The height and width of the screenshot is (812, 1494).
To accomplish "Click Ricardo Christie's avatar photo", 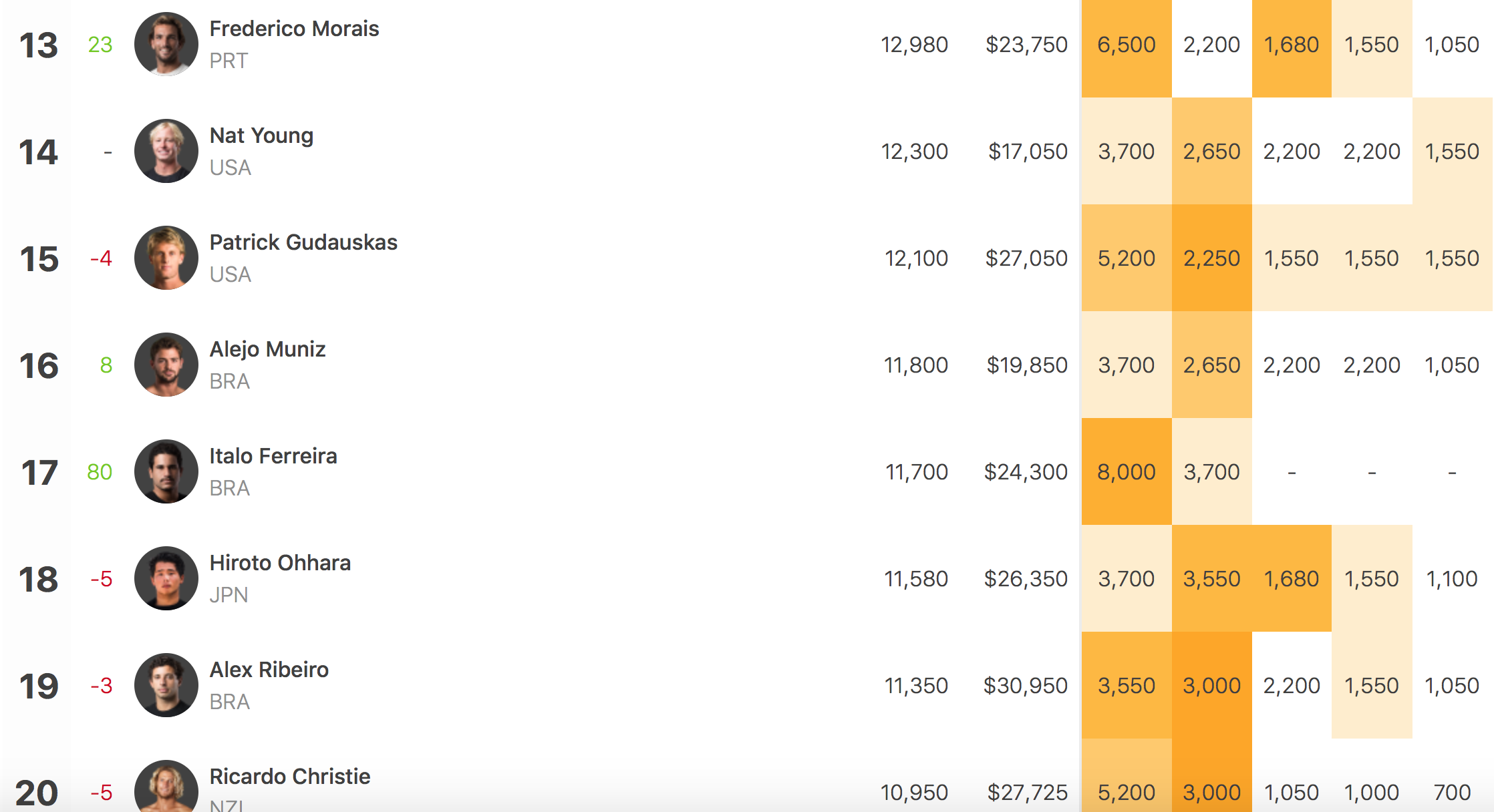I will click(x=166, y=788).
